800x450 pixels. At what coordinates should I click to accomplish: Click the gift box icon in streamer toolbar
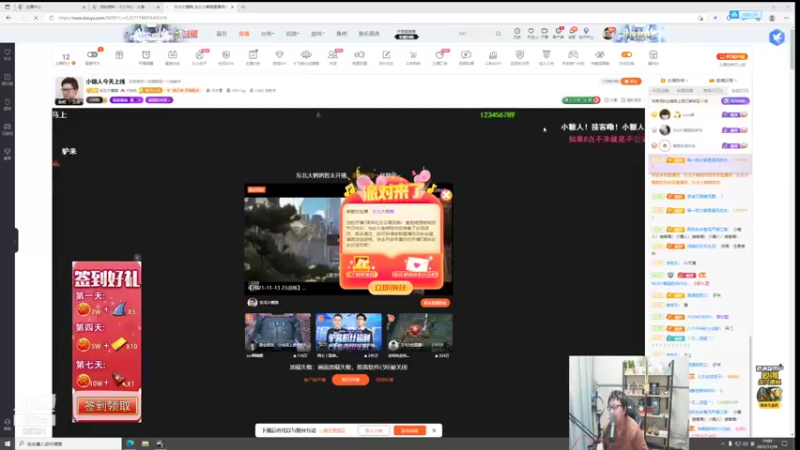119,55
